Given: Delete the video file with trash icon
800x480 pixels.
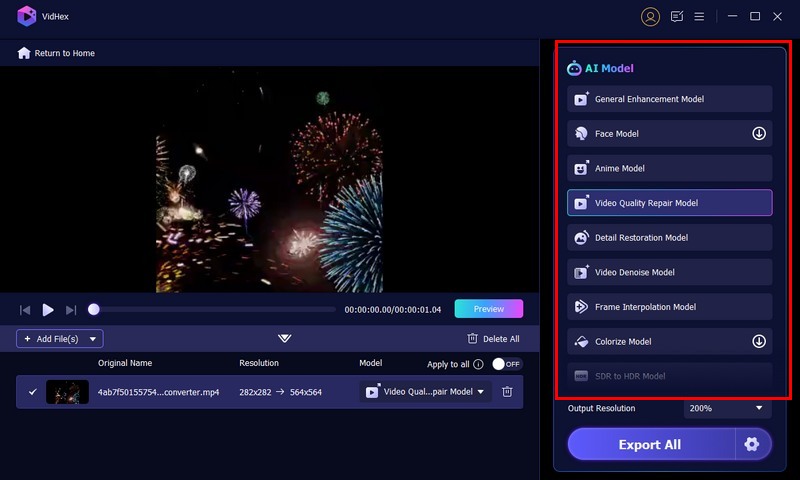Looking at the screenshot, I should coord(507,392).
